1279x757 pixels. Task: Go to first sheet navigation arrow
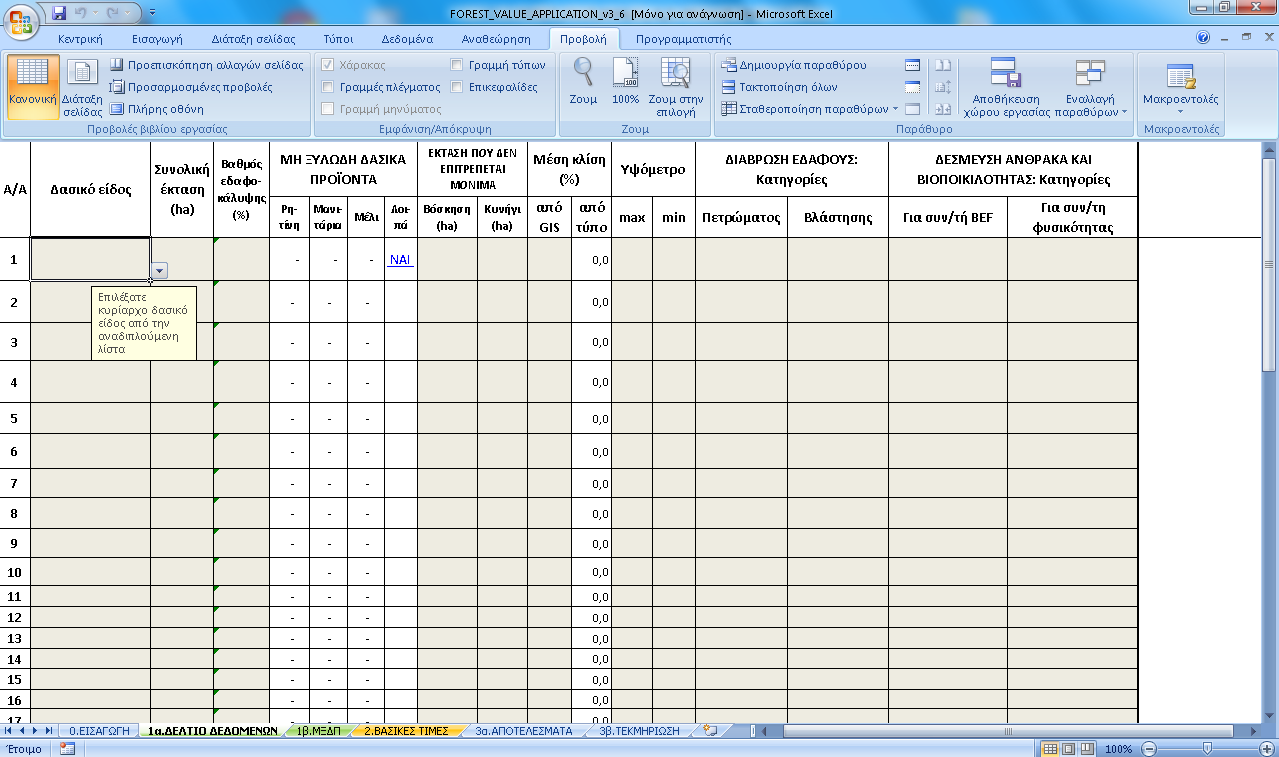point(9,731)
